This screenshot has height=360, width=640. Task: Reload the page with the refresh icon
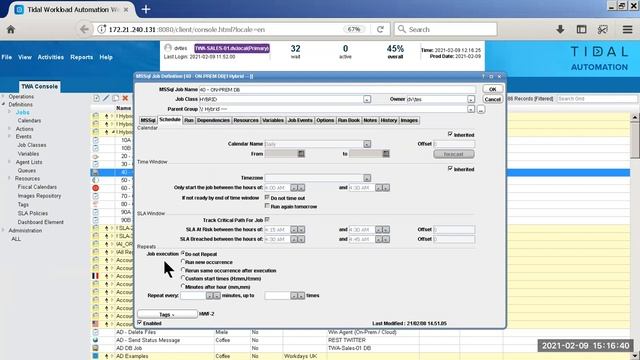tap(380, 29)
